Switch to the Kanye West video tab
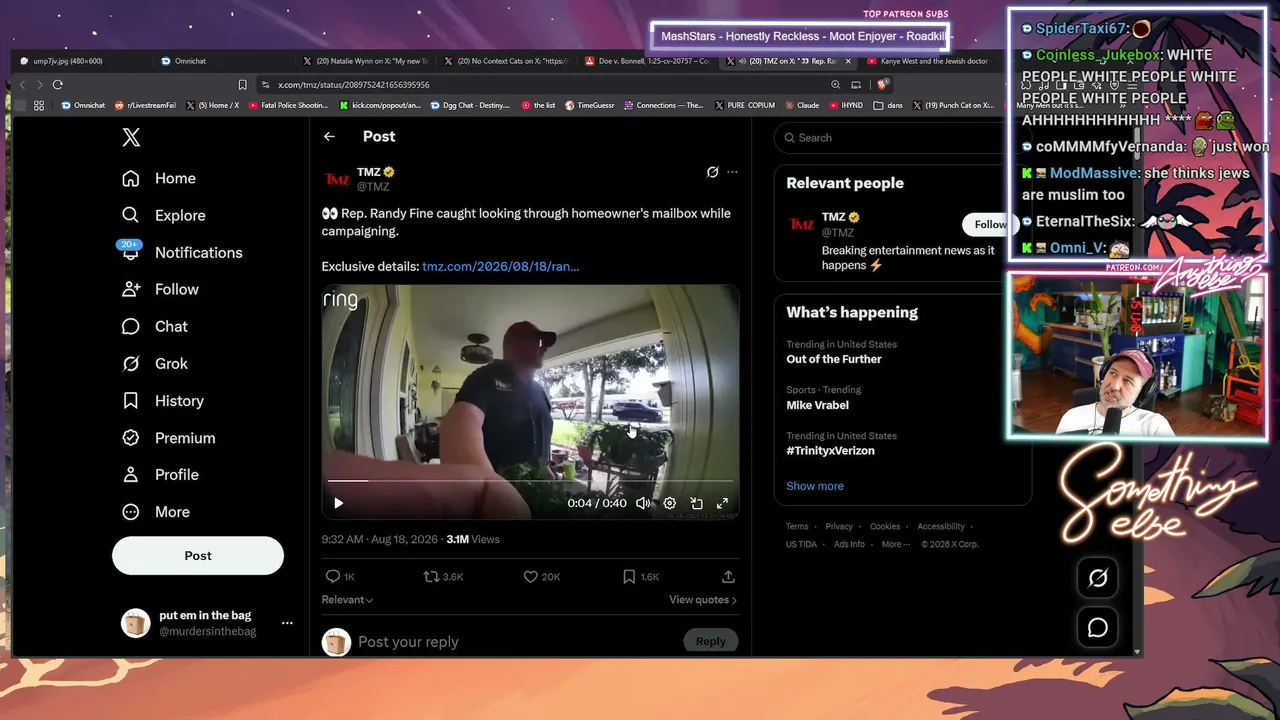The height and width of the screenshot is (720, 1280). (931, 61)
